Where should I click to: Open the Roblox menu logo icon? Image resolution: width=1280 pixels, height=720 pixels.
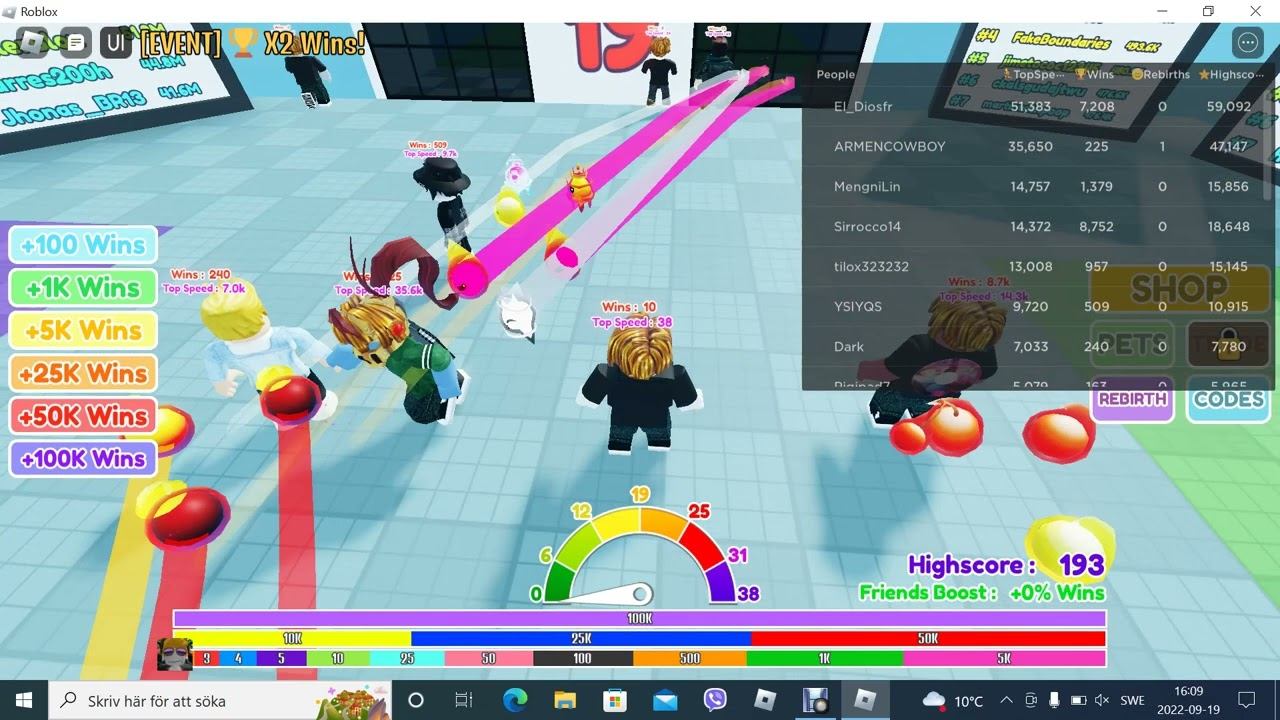pyautogui.click(x=33, y=43)
